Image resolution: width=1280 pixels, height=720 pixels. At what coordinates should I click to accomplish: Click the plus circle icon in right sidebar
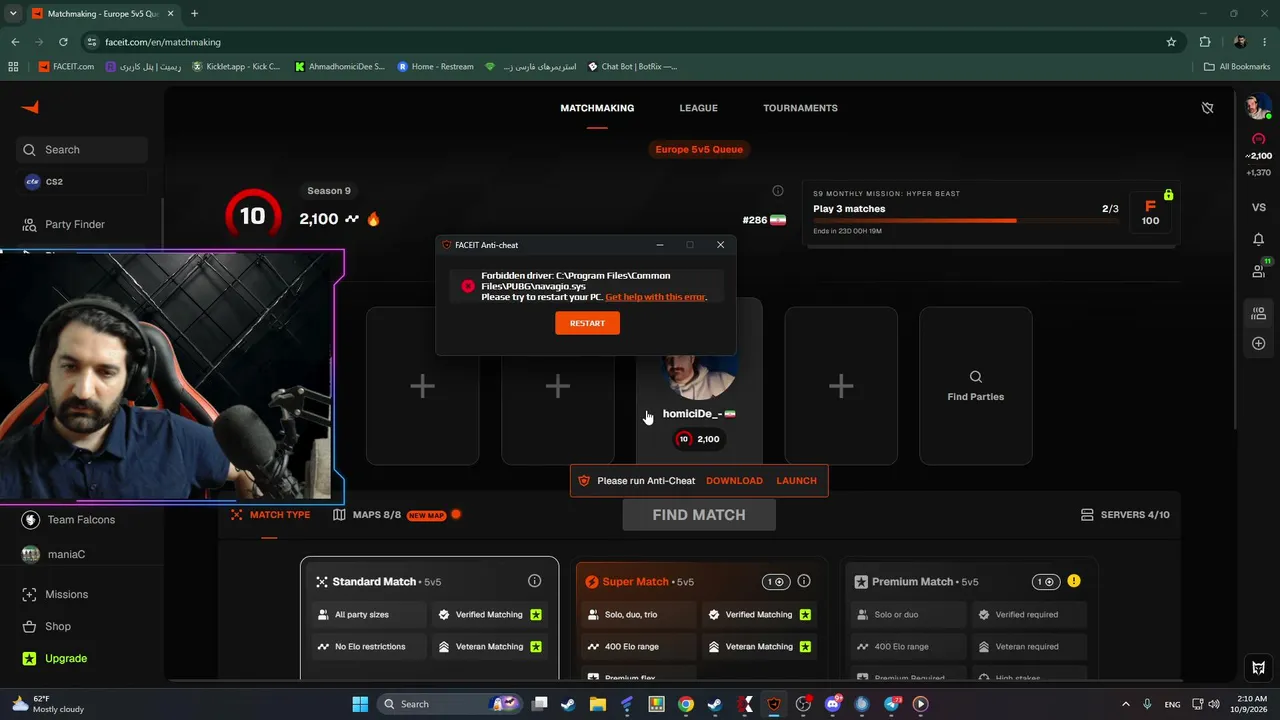[x=1259, y=343]
